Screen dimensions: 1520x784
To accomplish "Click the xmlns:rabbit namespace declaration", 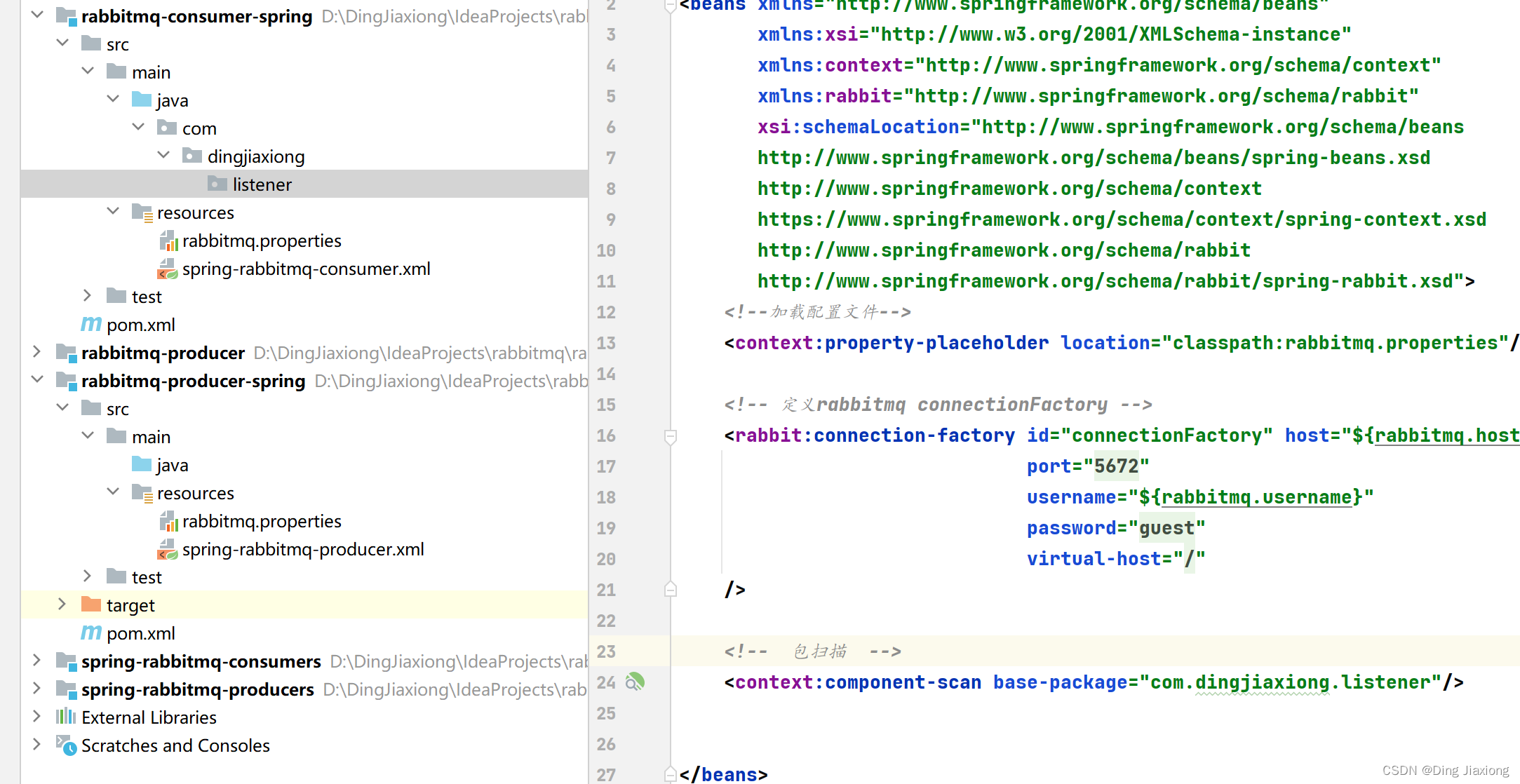I will 1088,96.
